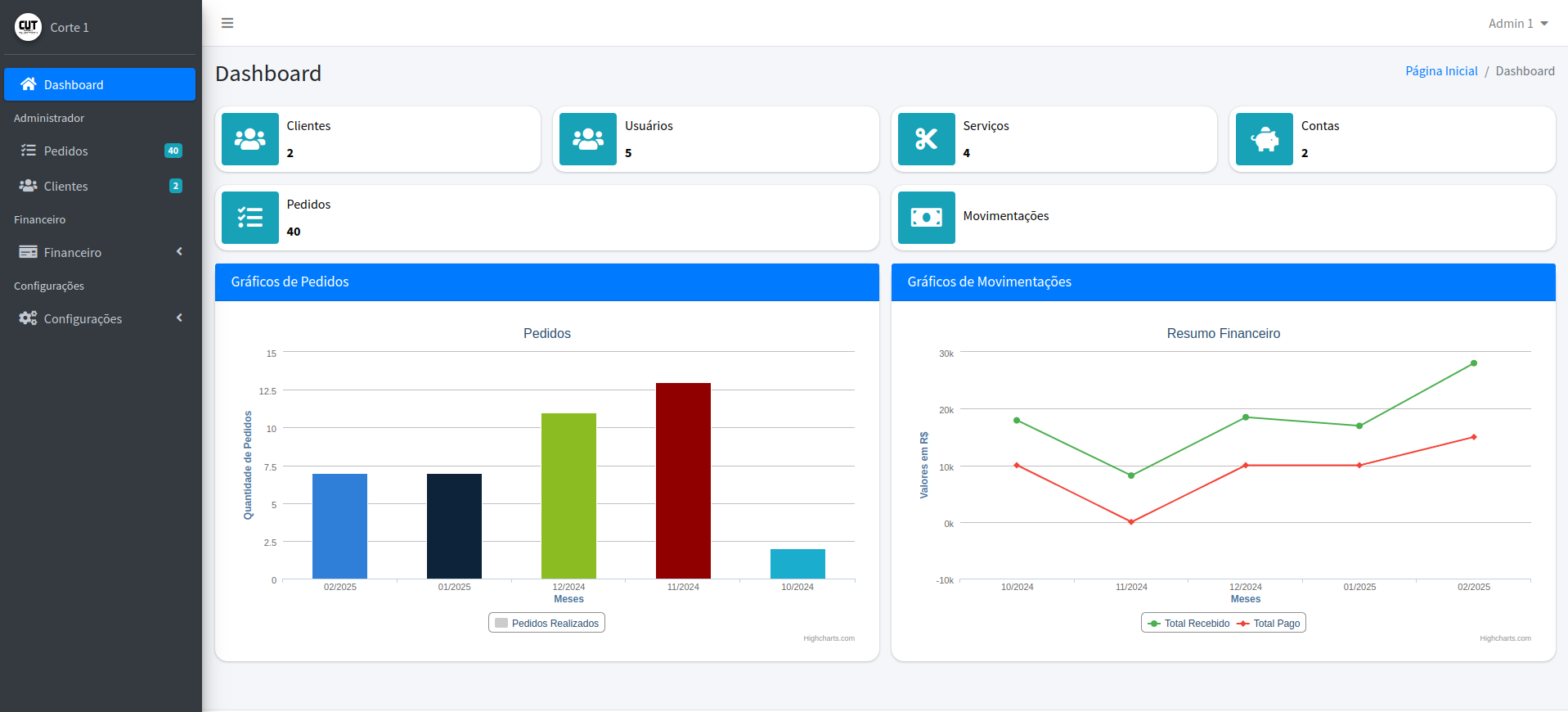The width and height of the screenshot is (1568, 712).
Task: Click the Pedidos checklist card icon
Action: point(250,218)
